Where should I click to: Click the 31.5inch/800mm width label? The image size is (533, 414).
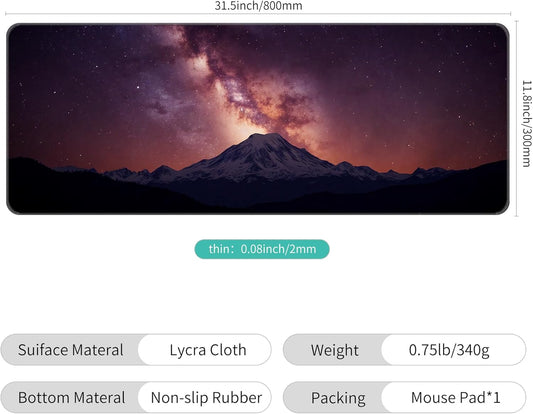tap(258, 5)
